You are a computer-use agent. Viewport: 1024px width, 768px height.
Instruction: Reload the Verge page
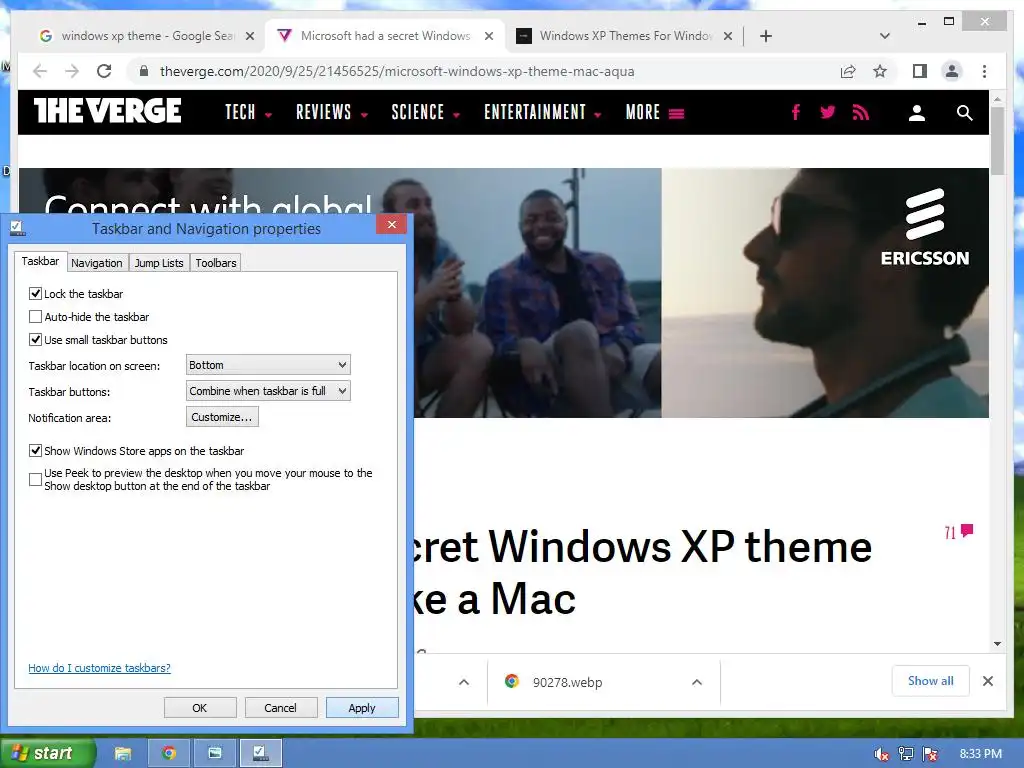[x=104, y=71]
